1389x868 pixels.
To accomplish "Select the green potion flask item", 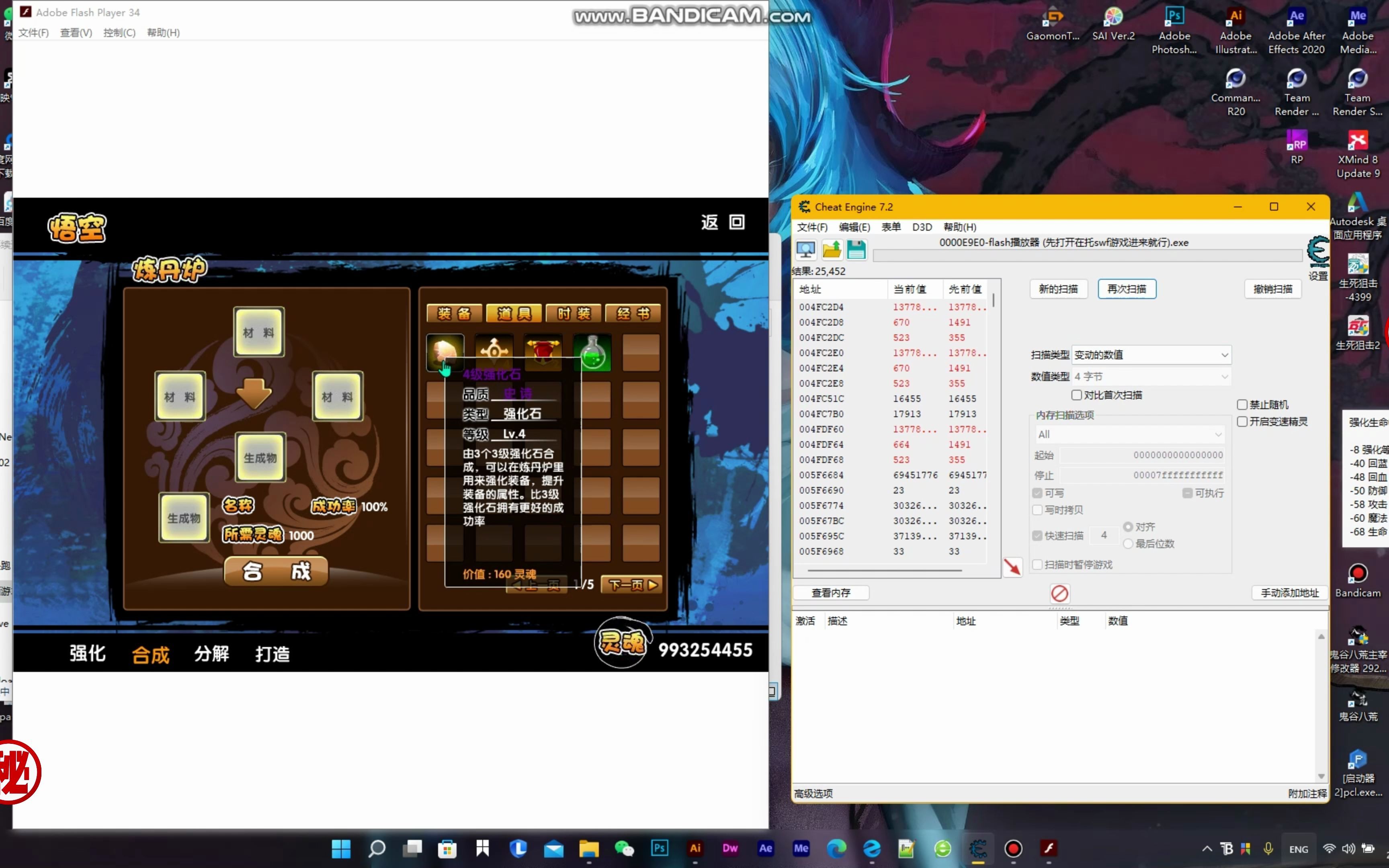I will tap(592, 352).
